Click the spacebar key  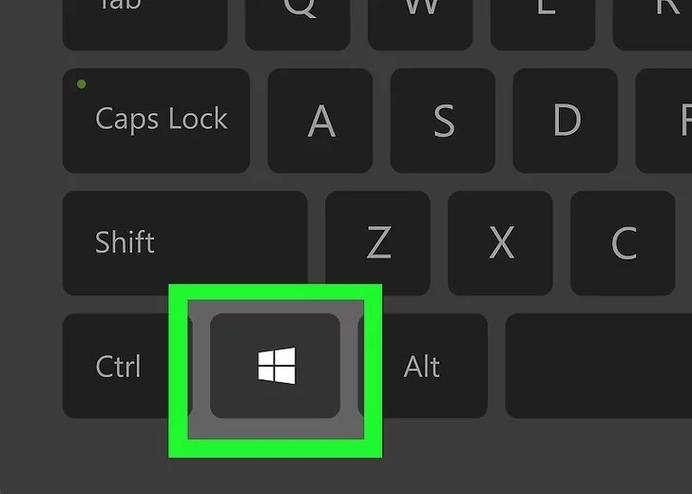598,366
